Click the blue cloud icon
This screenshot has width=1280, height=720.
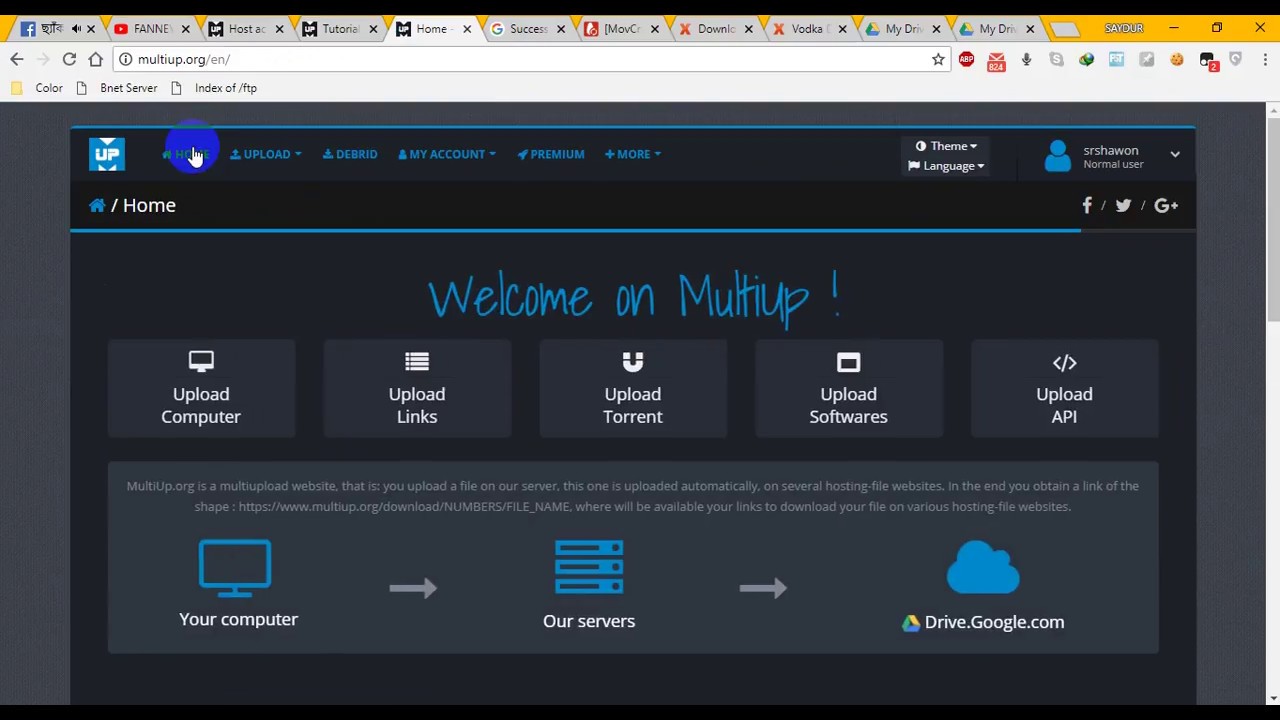[983, 568]
